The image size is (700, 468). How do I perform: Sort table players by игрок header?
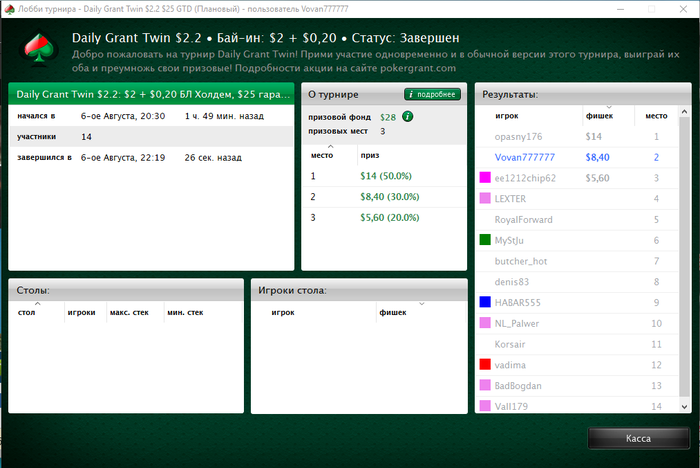tap(283, 312)
